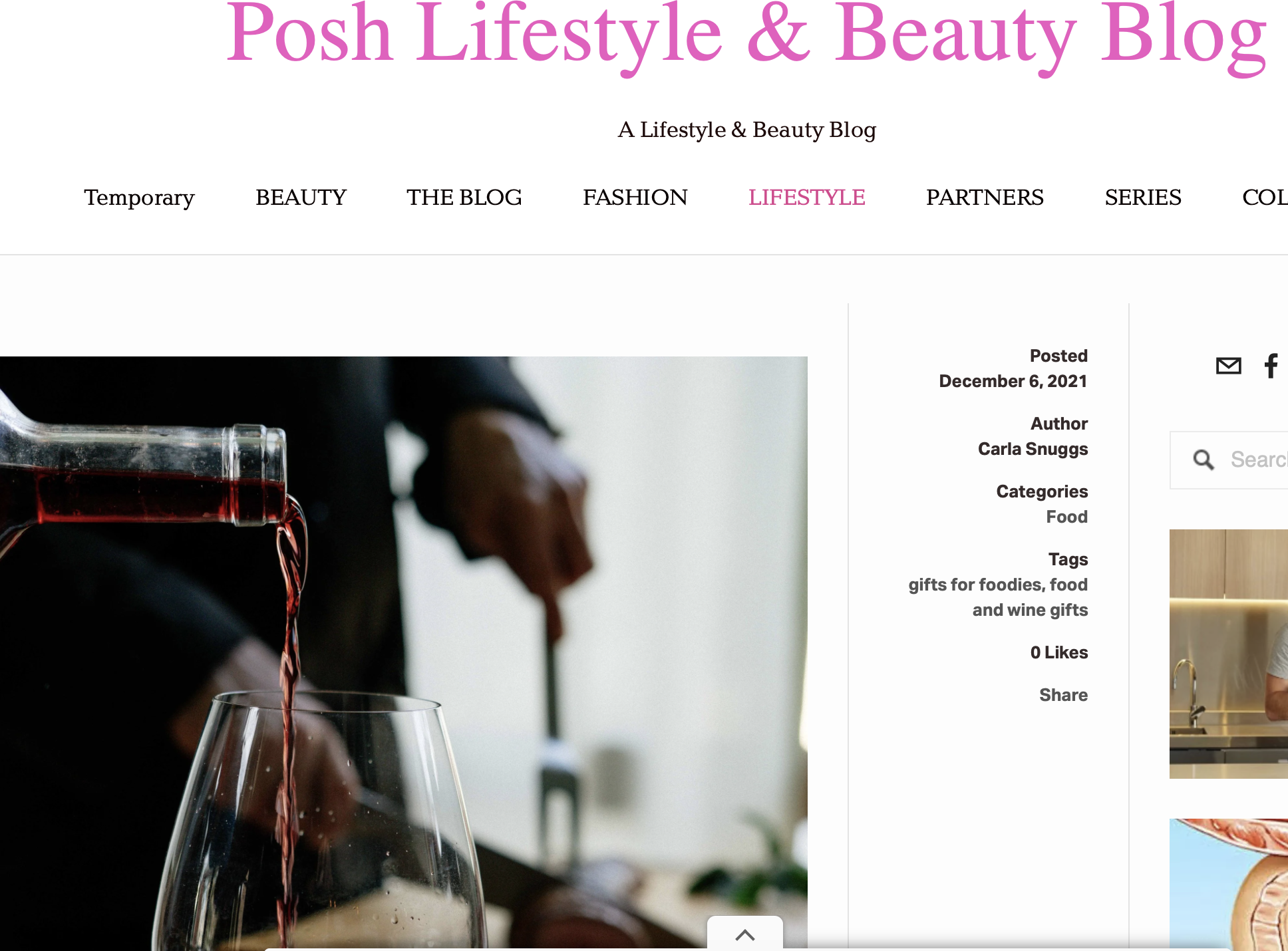
Task: Click the Share link
Action: [x=1064, y=695]
